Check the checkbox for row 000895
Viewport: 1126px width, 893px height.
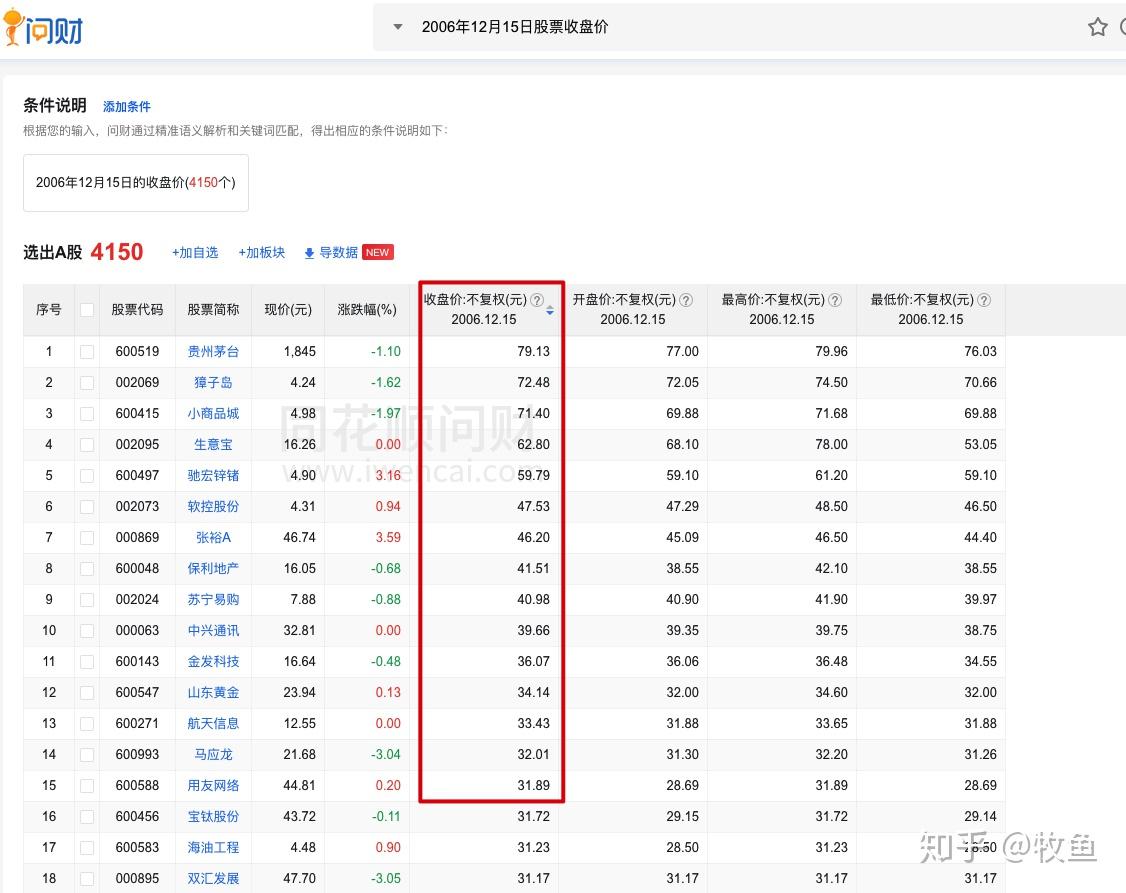(87, 879)
